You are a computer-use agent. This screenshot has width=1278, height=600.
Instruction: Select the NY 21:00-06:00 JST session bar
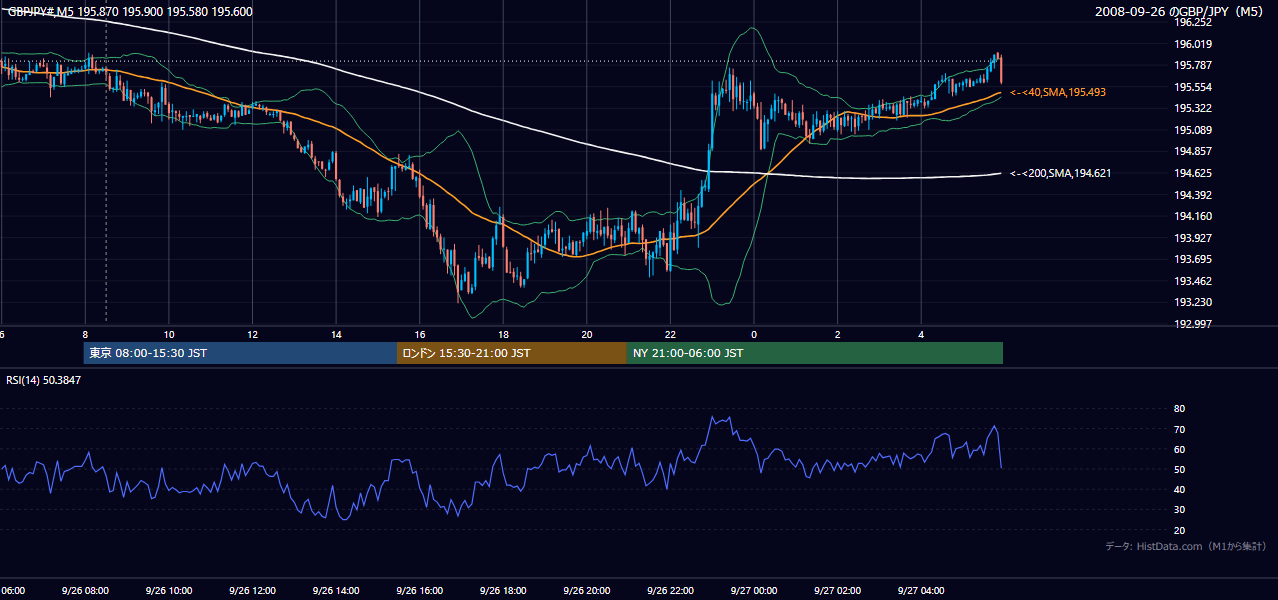tap(815, 353)
